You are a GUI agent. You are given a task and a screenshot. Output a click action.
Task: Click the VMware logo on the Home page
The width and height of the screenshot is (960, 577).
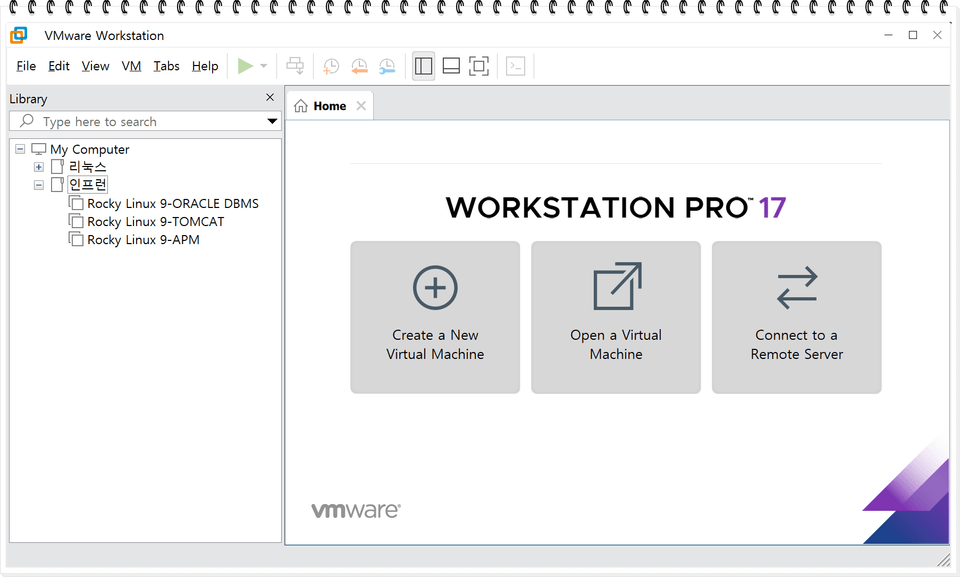coord(355,509)
